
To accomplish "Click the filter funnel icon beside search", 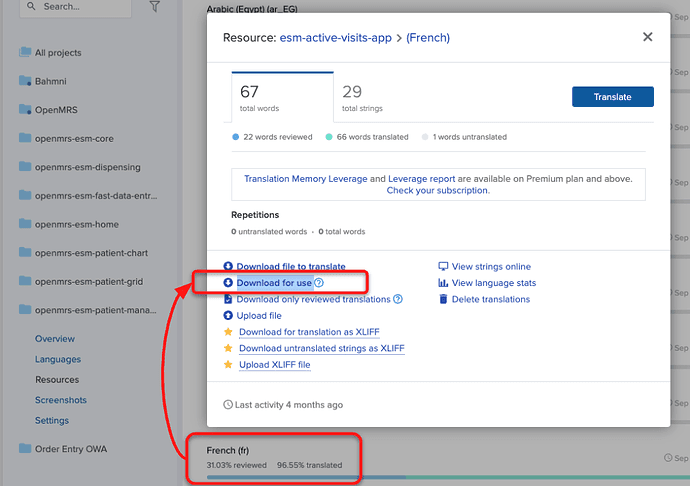I will (x=154, y=7).
